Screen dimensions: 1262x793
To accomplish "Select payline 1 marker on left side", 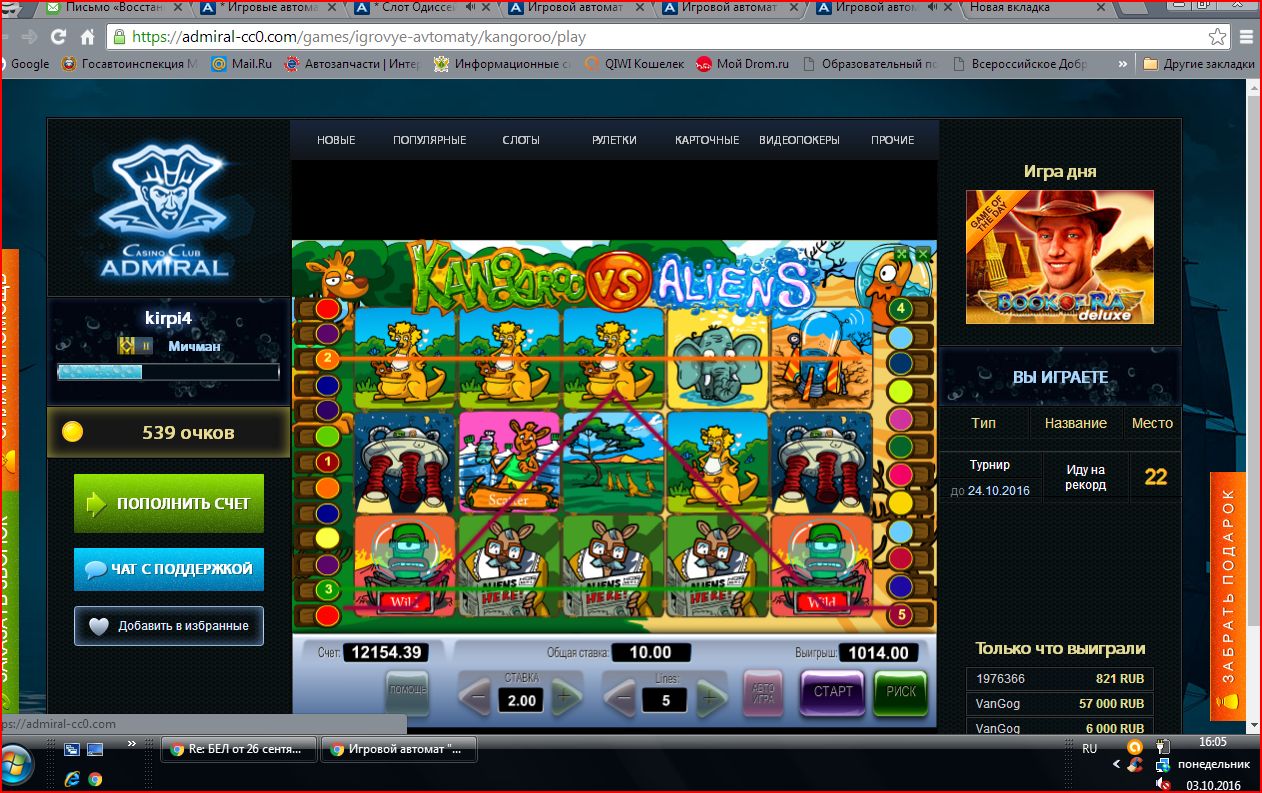I will [327, 462].
